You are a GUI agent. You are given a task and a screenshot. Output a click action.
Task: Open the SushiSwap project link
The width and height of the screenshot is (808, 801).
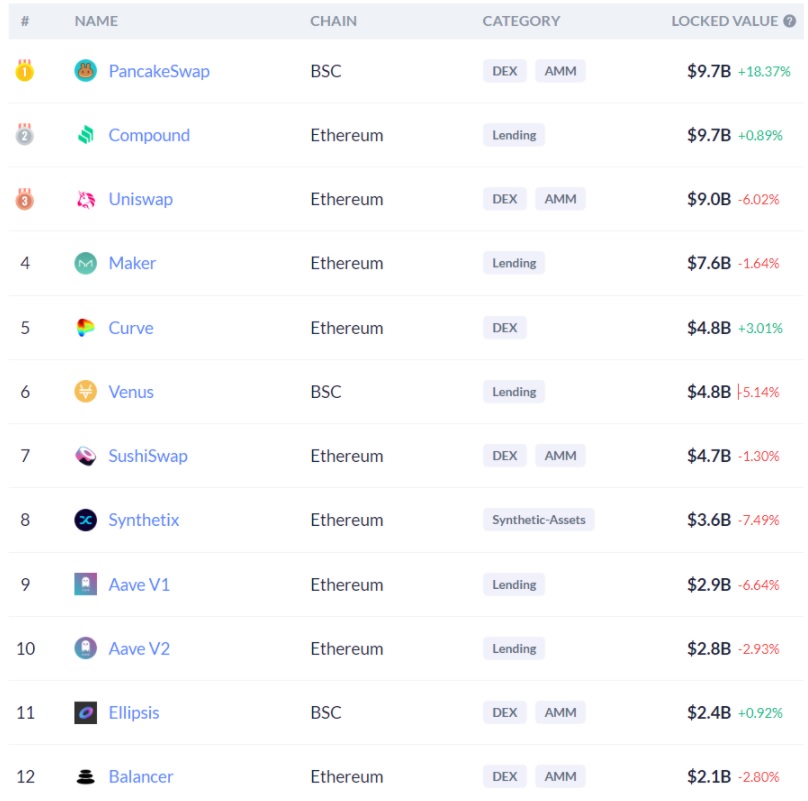[x=148, y=456]
